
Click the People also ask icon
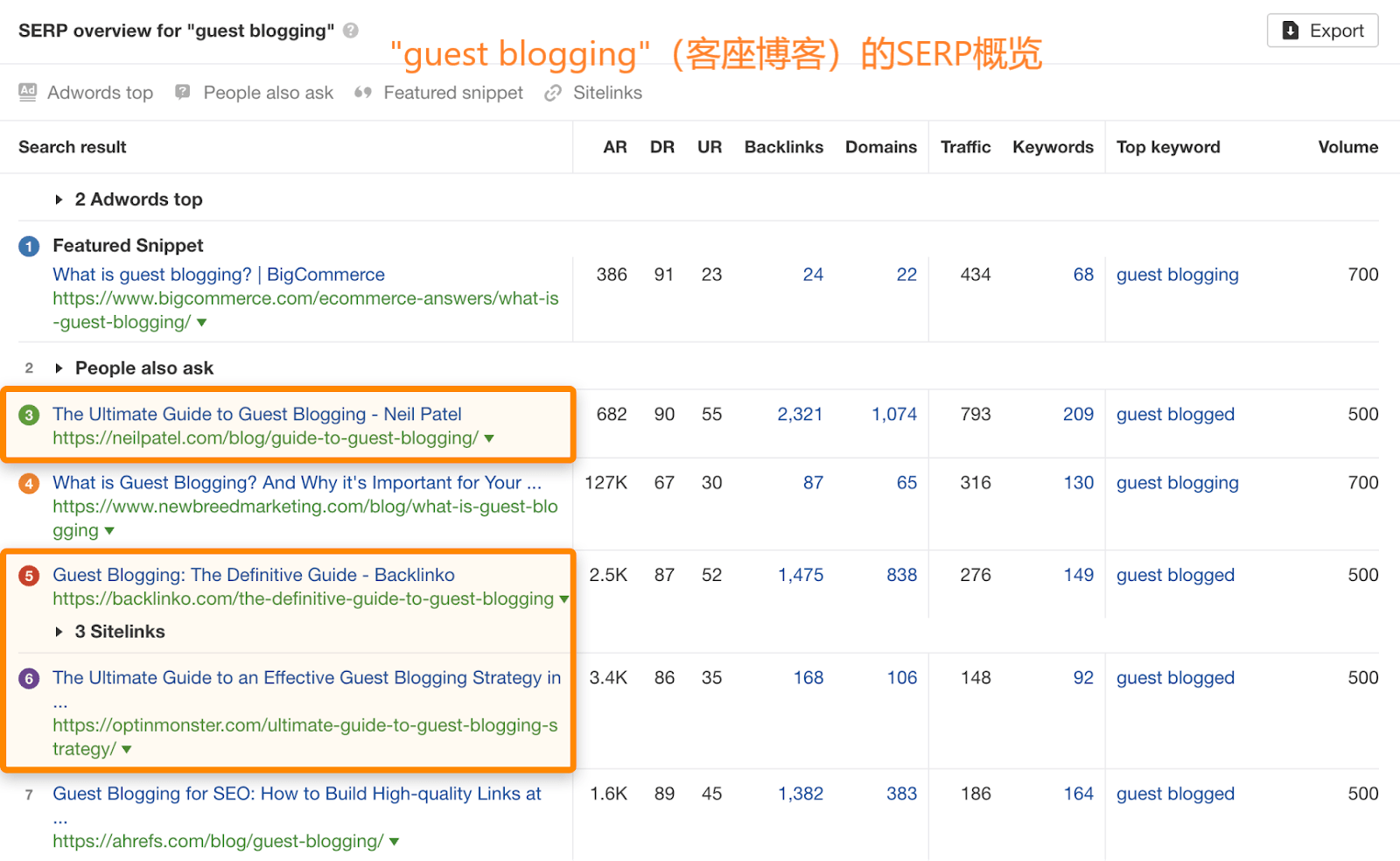182,92
